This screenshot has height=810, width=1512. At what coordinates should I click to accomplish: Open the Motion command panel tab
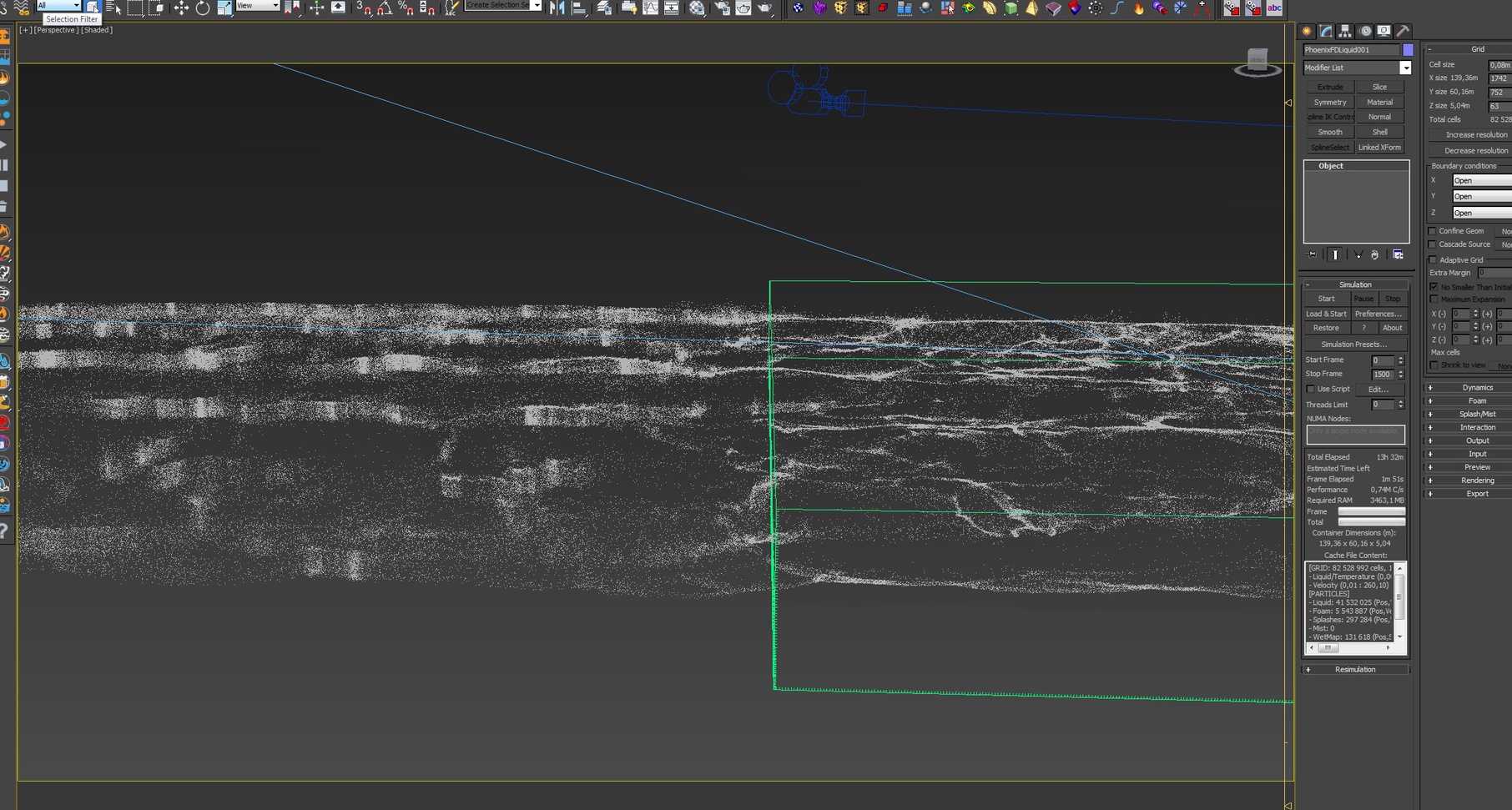pos(1365,31)
